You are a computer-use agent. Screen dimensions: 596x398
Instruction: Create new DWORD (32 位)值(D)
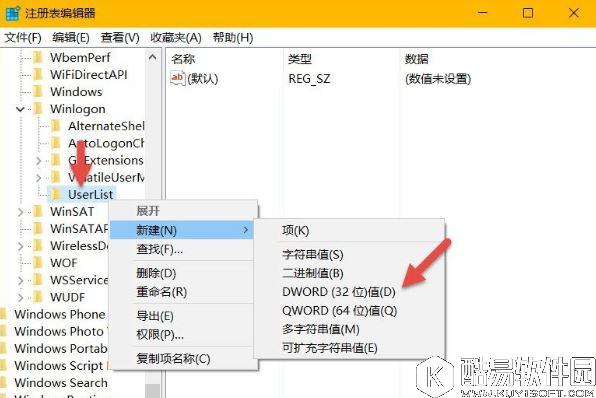[349, 292]
